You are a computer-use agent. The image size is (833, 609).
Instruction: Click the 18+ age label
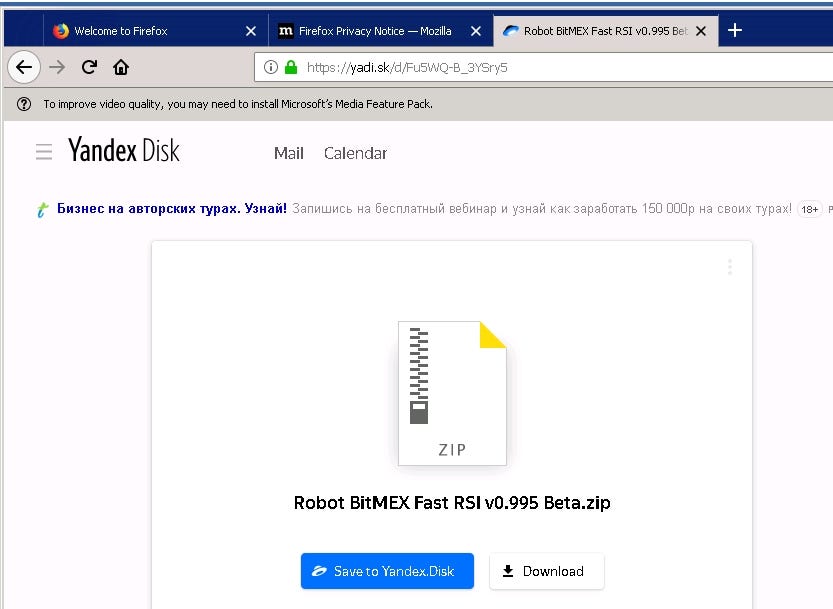pos(810,209)
